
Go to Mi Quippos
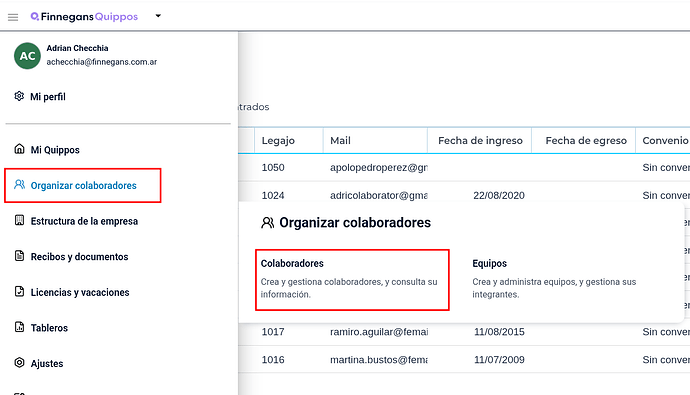point(55,150)
